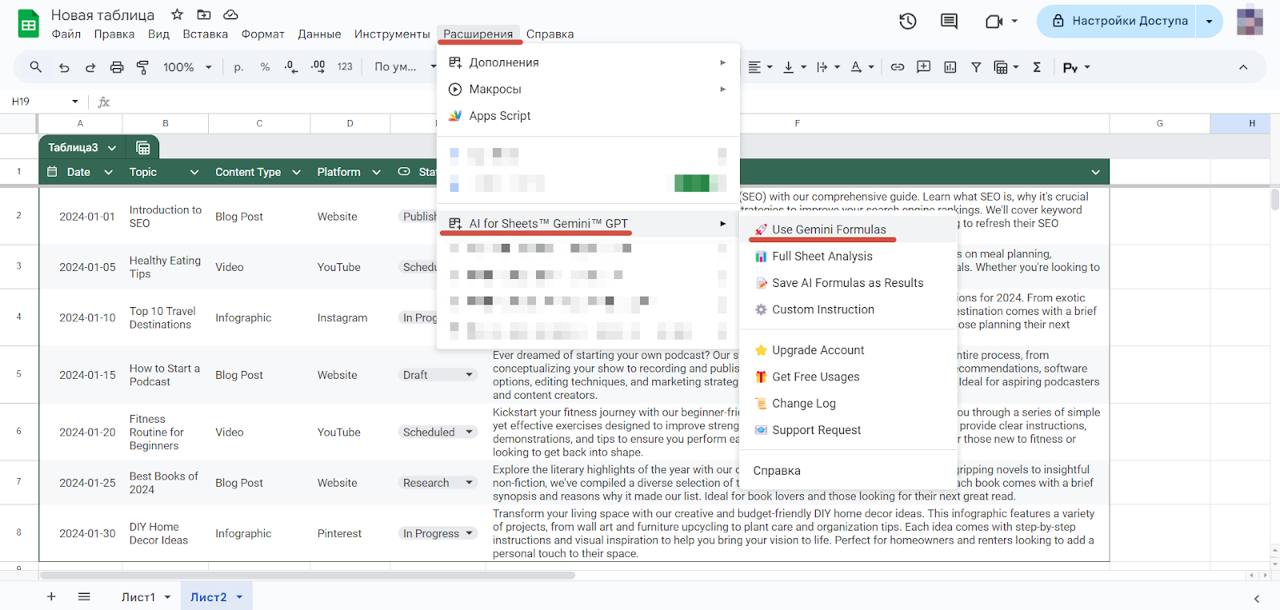Click the move-to-folder icon beside the title
Screen dimensions: 1280x610
[x=204, y=15]
